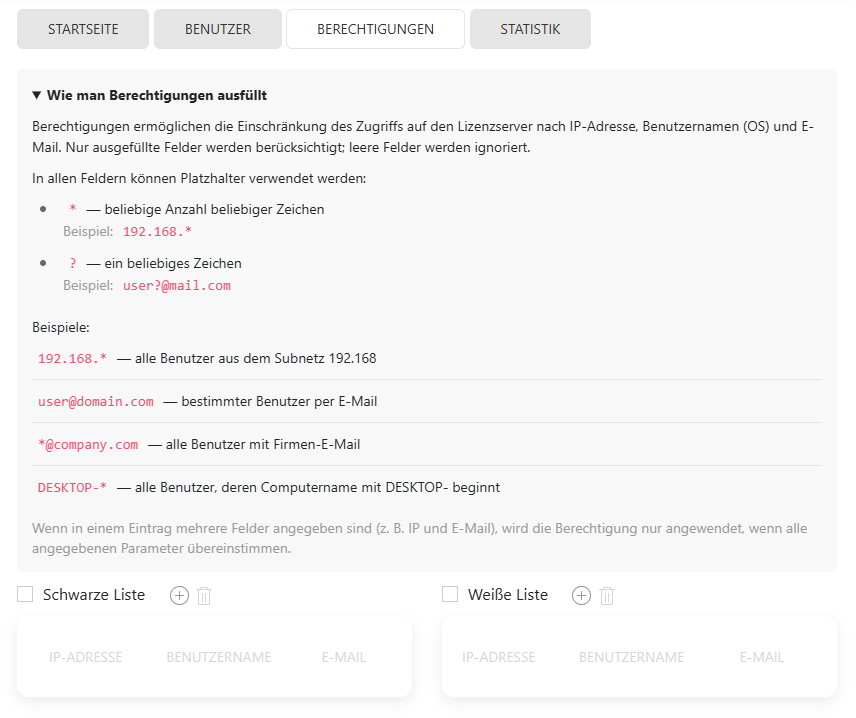
Task: Click the trash icon beside Weiße Liste
Action: (x=606, y=596)
